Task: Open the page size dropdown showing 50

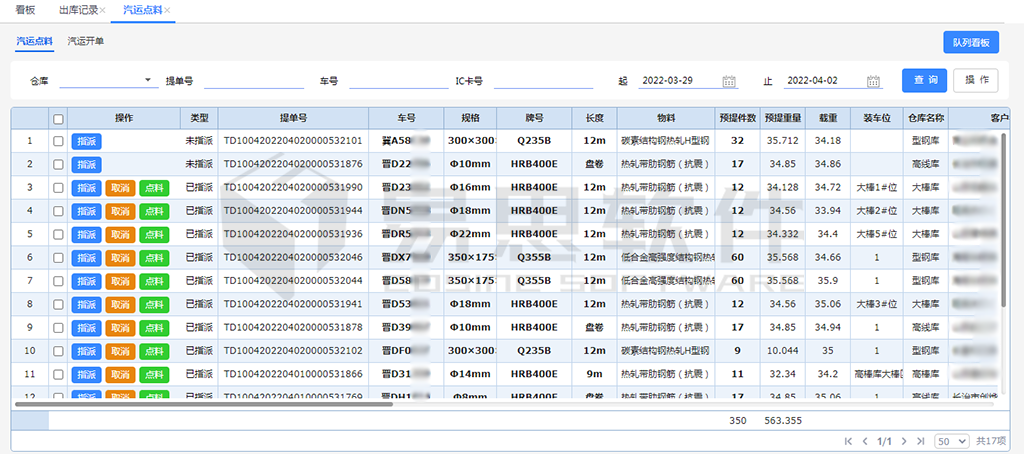Action: 951,441
